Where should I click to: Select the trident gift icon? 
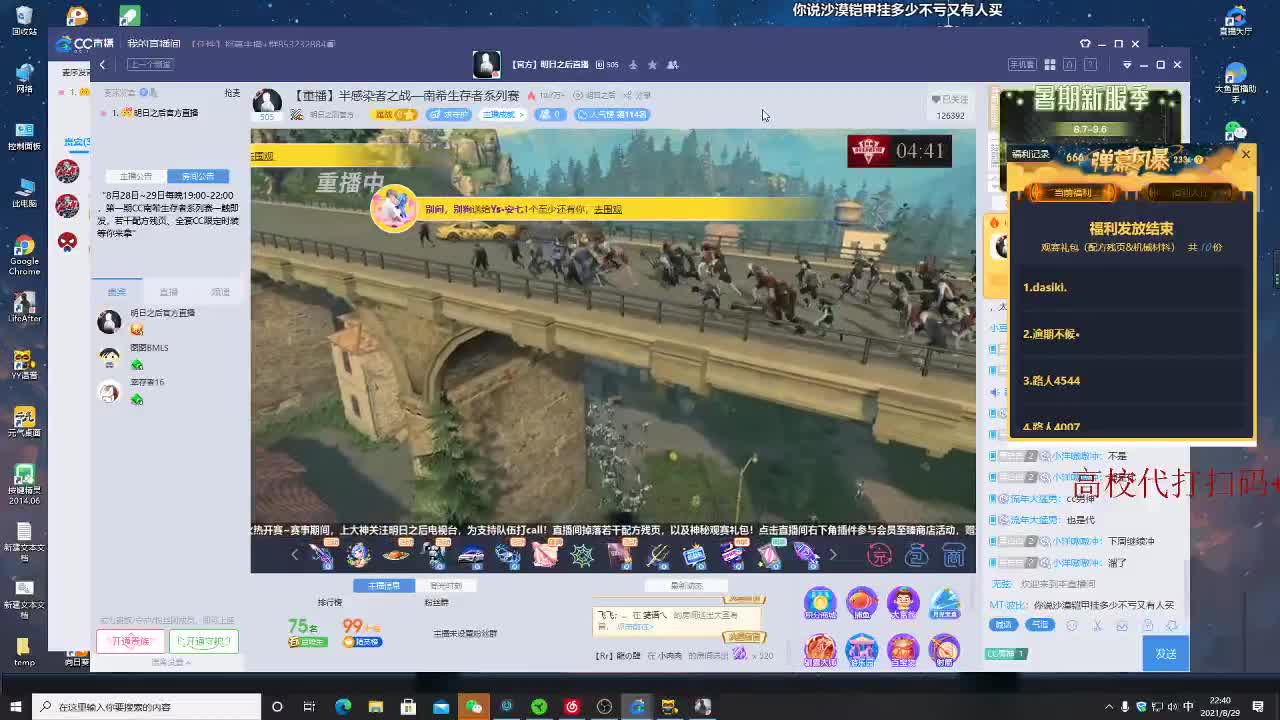pos(657,554)
